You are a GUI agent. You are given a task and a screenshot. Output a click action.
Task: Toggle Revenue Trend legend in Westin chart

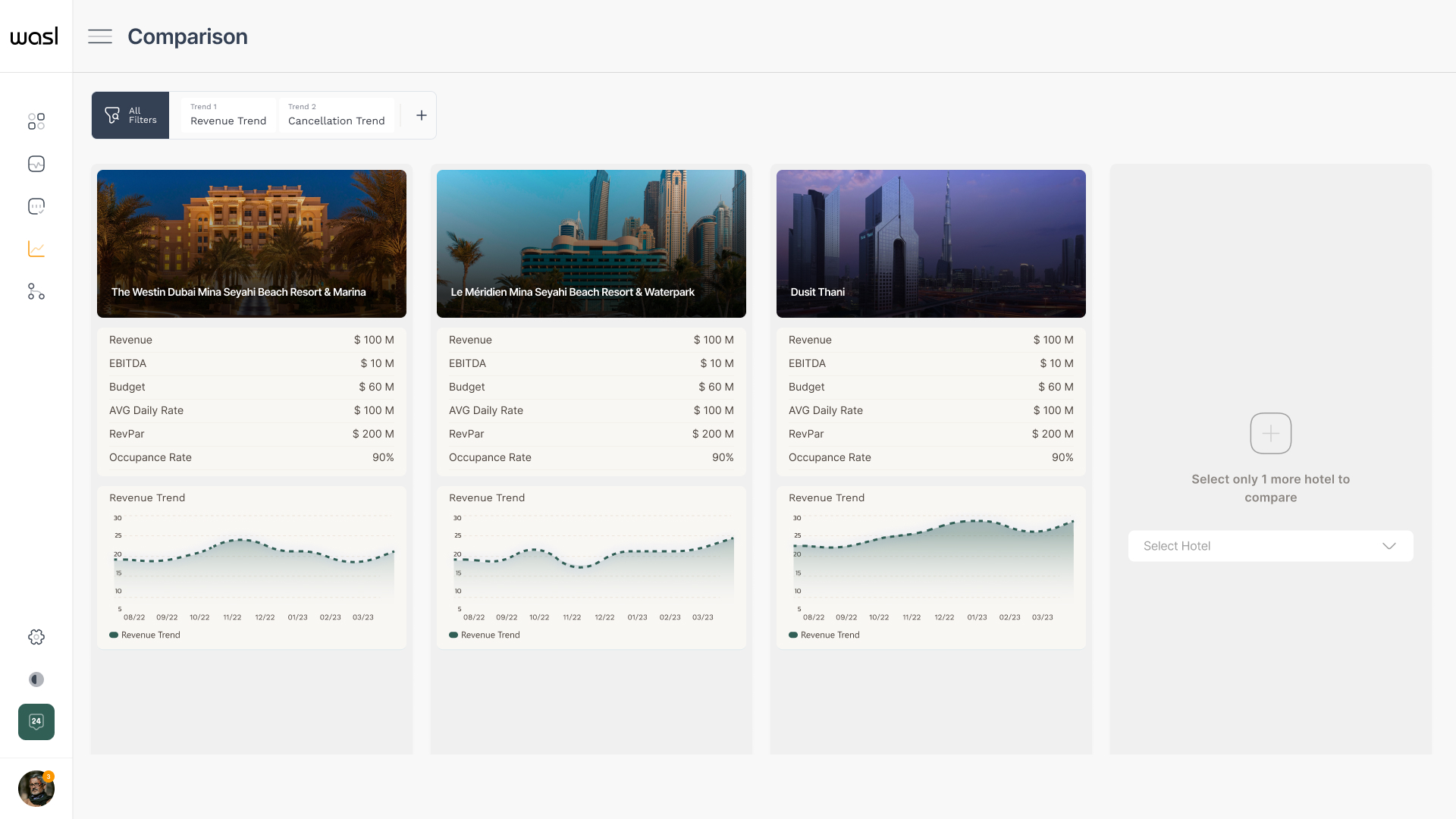(145, 635)
